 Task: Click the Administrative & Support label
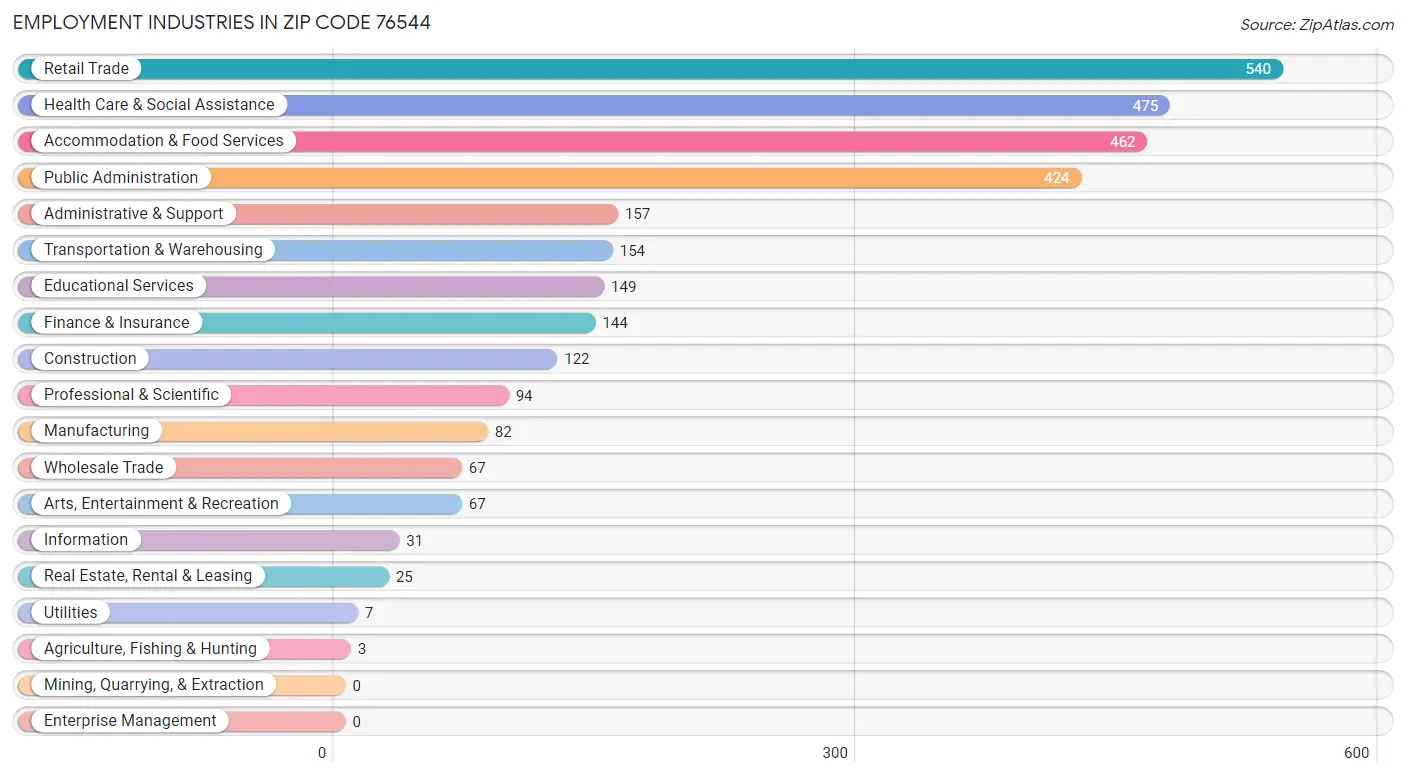click(x=134, y=214)
